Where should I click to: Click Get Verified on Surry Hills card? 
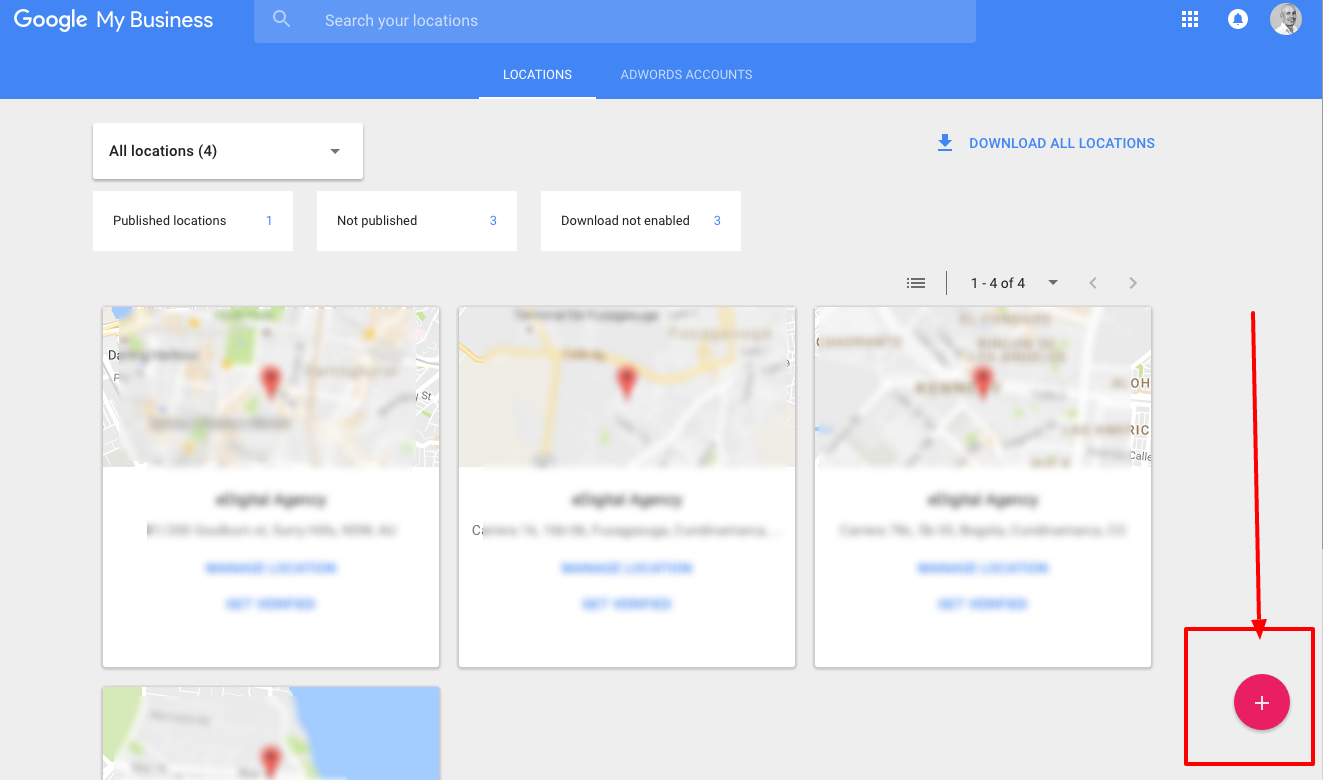[x=271, y=604]
